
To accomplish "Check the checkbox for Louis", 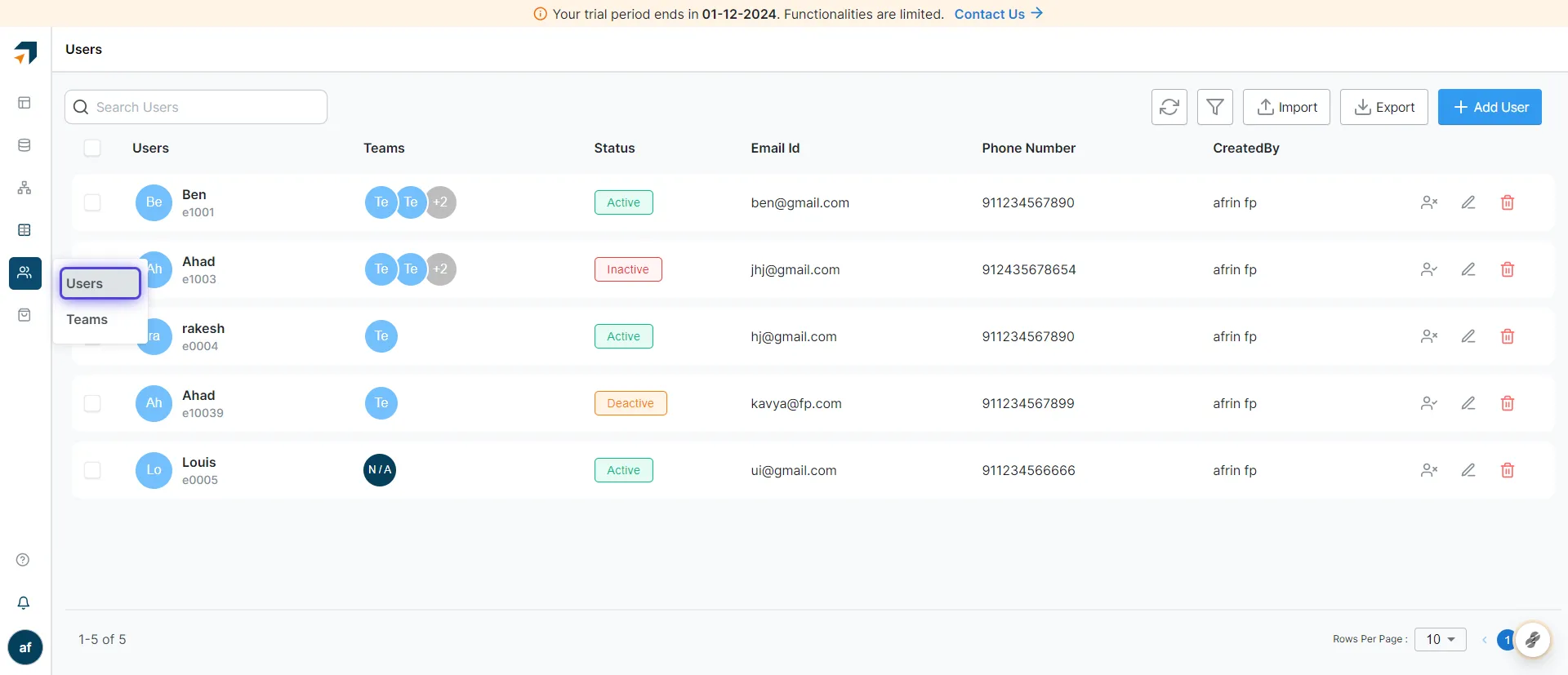I will click(92, 470).
